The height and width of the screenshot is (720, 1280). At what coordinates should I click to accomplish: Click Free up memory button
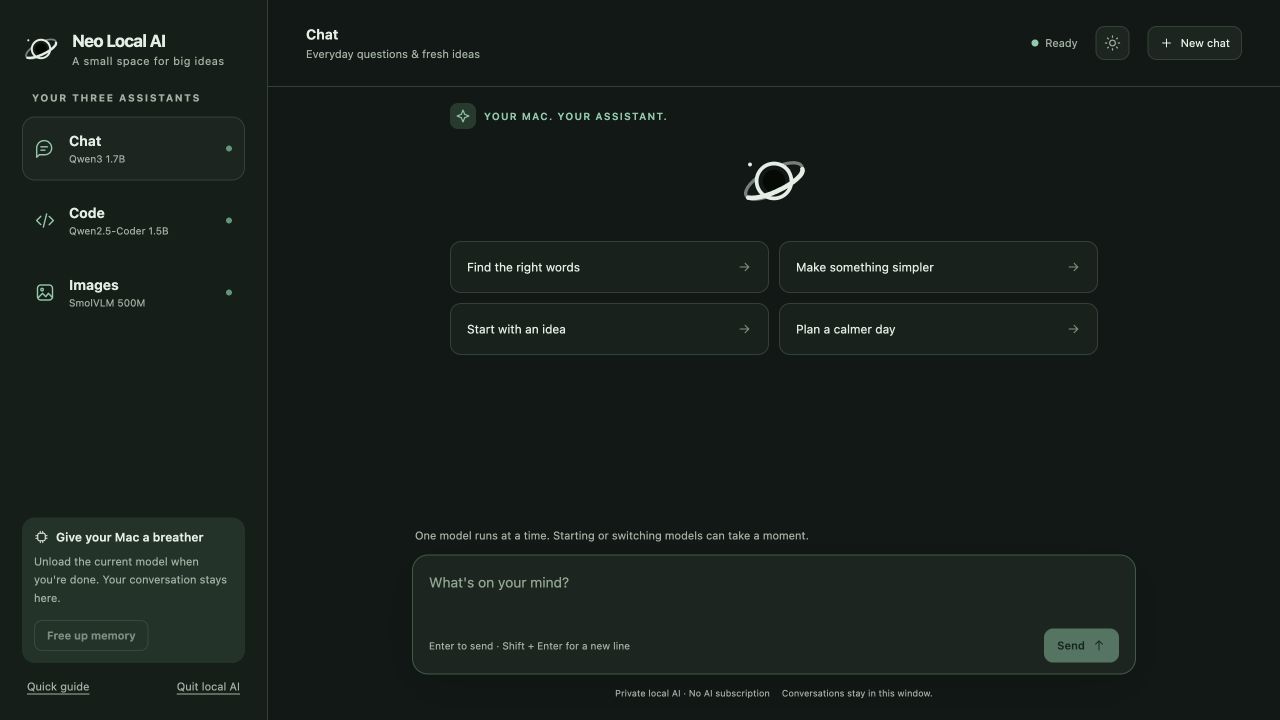coord(91,636)
